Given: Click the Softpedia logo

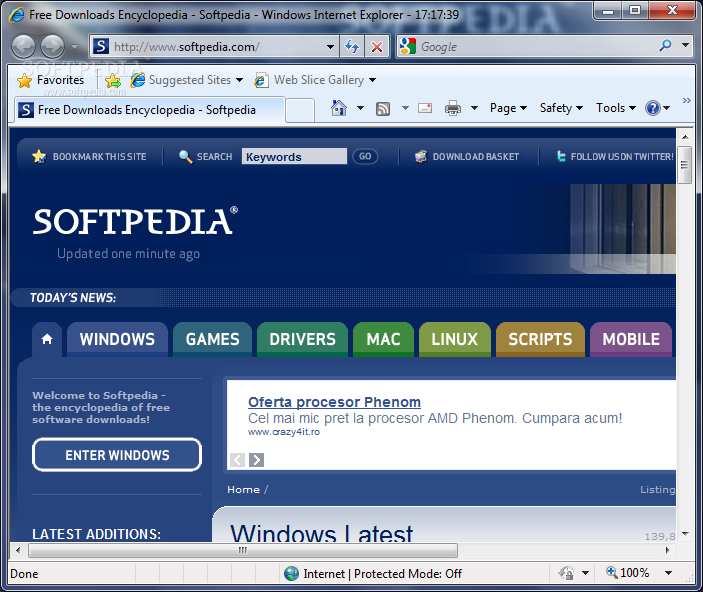Looking at the screenshot, I should [x=135, y=221].
